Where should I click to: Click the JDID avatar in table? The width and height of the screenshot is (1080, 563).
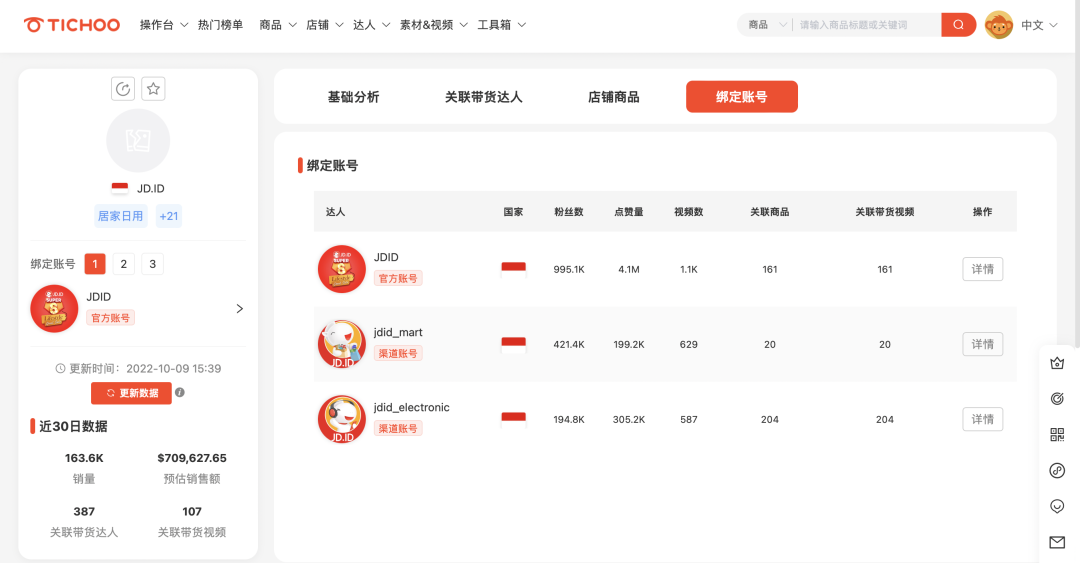342,269
